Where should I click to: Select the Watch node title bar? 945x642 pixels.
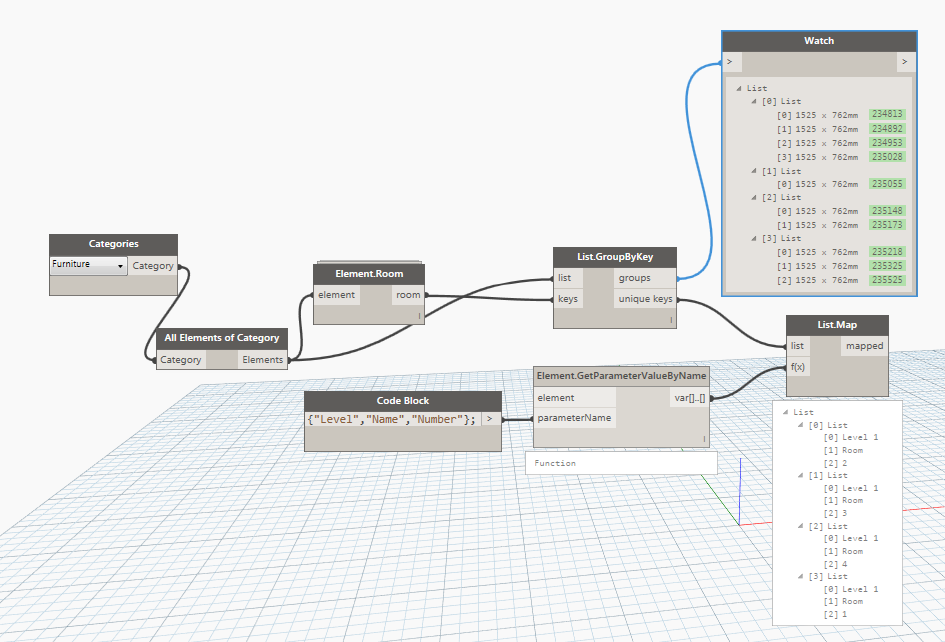click(x=819, y=42)
